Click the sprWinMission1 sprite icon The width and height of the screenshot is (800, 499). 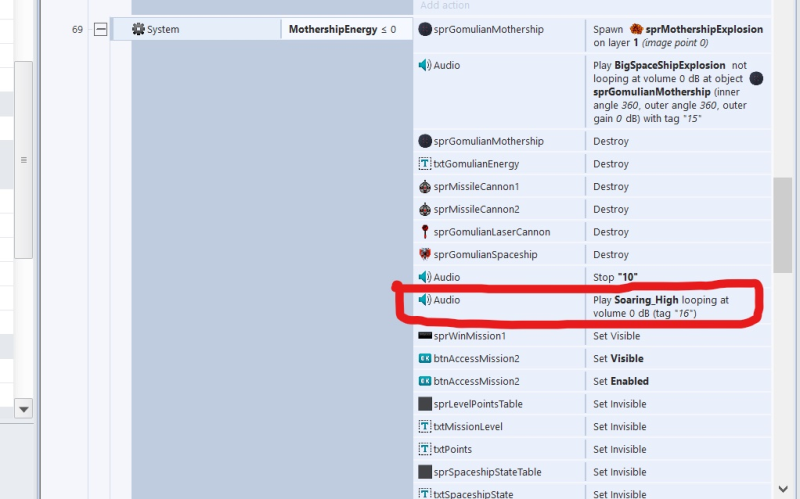tap(425, 336)
